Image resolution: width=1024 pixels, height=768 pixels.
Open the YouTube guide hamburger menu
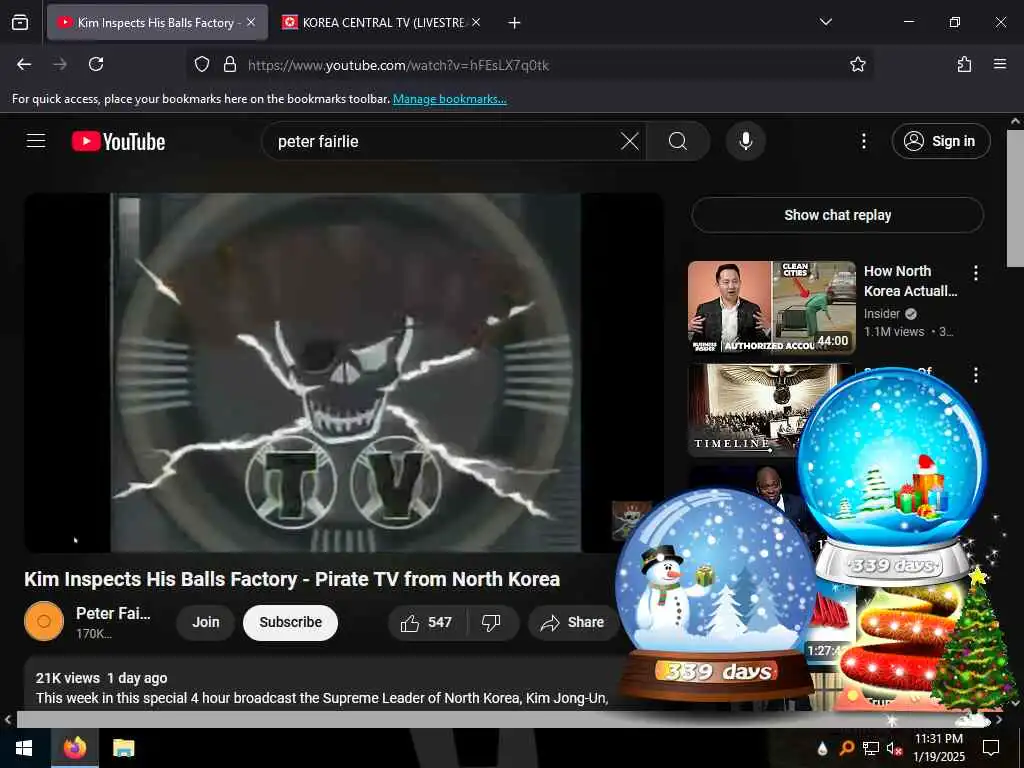pos(36,141)
